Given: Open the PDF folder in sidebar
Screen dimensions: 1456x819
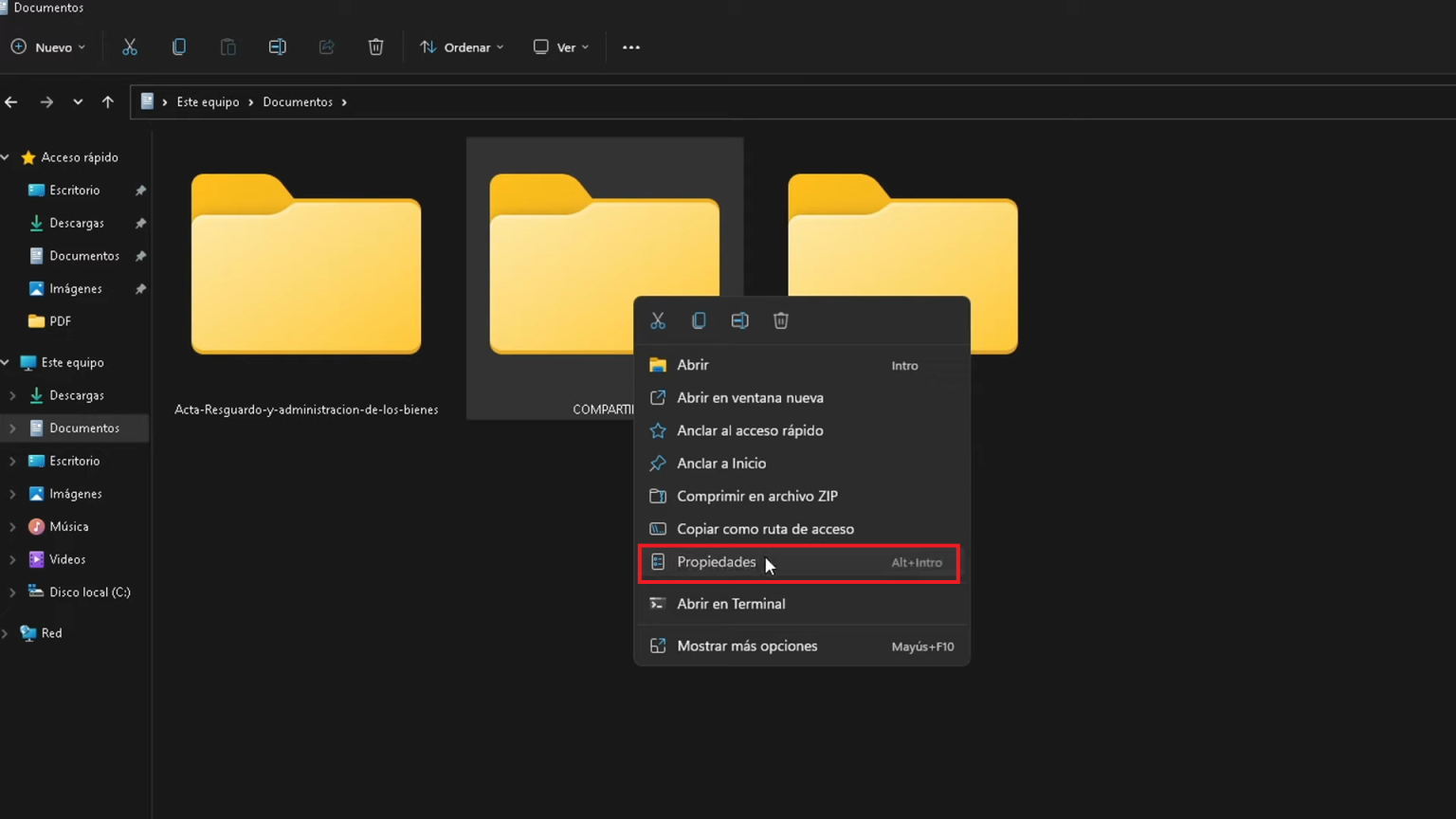Looking at the screenshot, I should point(60,321).
